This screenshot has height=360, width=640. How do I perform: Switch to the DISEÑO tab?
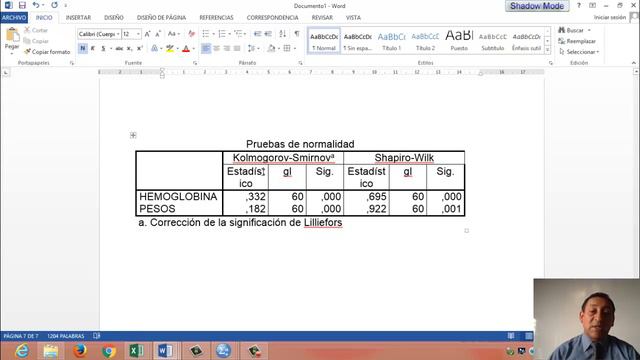point(114,18)
